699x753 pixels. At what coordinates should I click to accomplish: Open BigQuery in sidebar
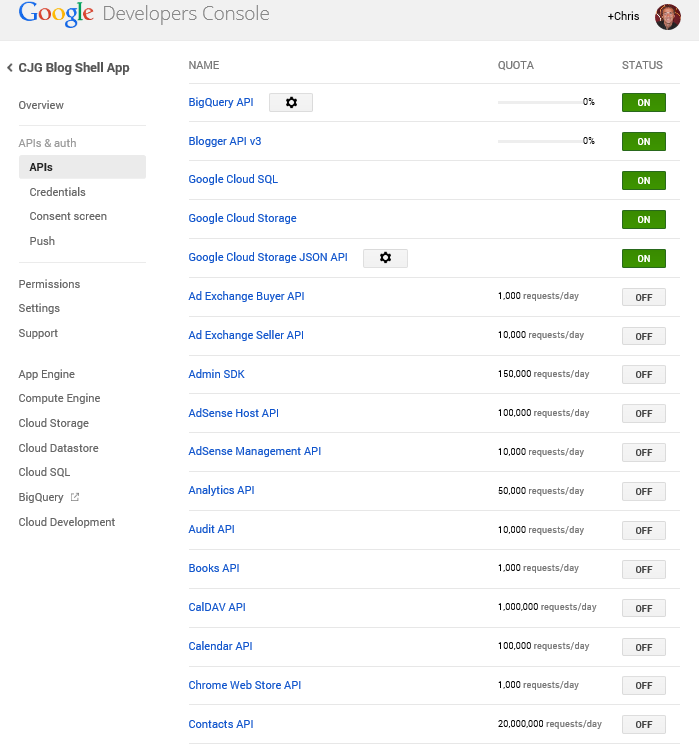point(41,498)
